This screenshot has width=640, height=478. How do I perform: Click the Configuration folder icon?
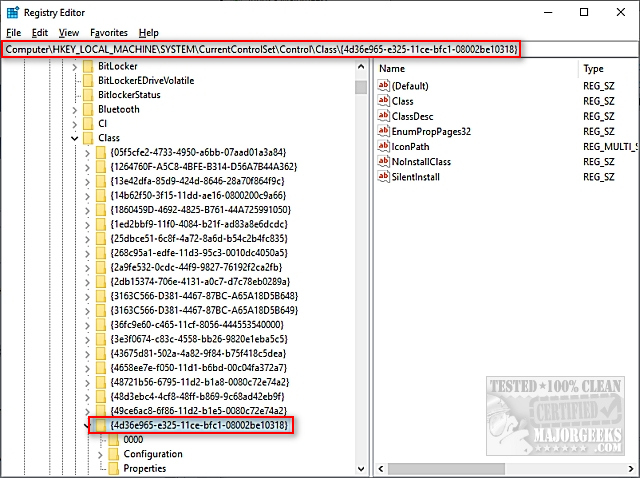(x=113, y=454)
